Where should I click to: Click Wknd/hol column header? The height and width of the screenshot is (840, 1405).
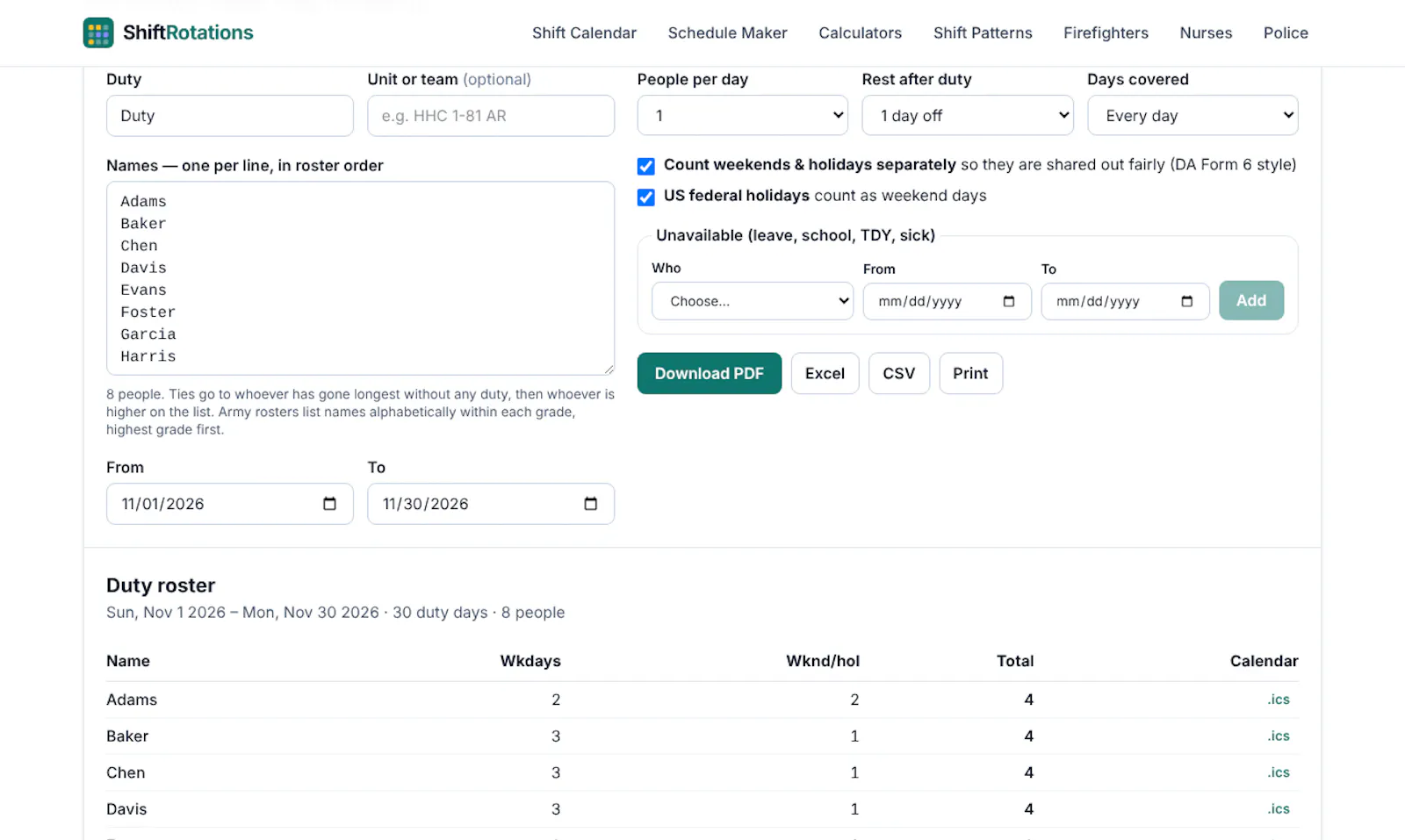823,661
